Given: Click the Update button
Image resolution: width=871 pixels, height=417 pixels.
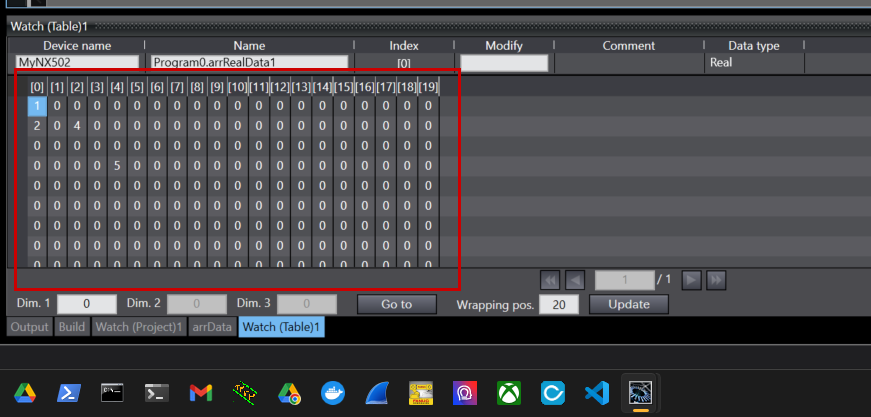Looking at the screenshot, I should 628,304.
